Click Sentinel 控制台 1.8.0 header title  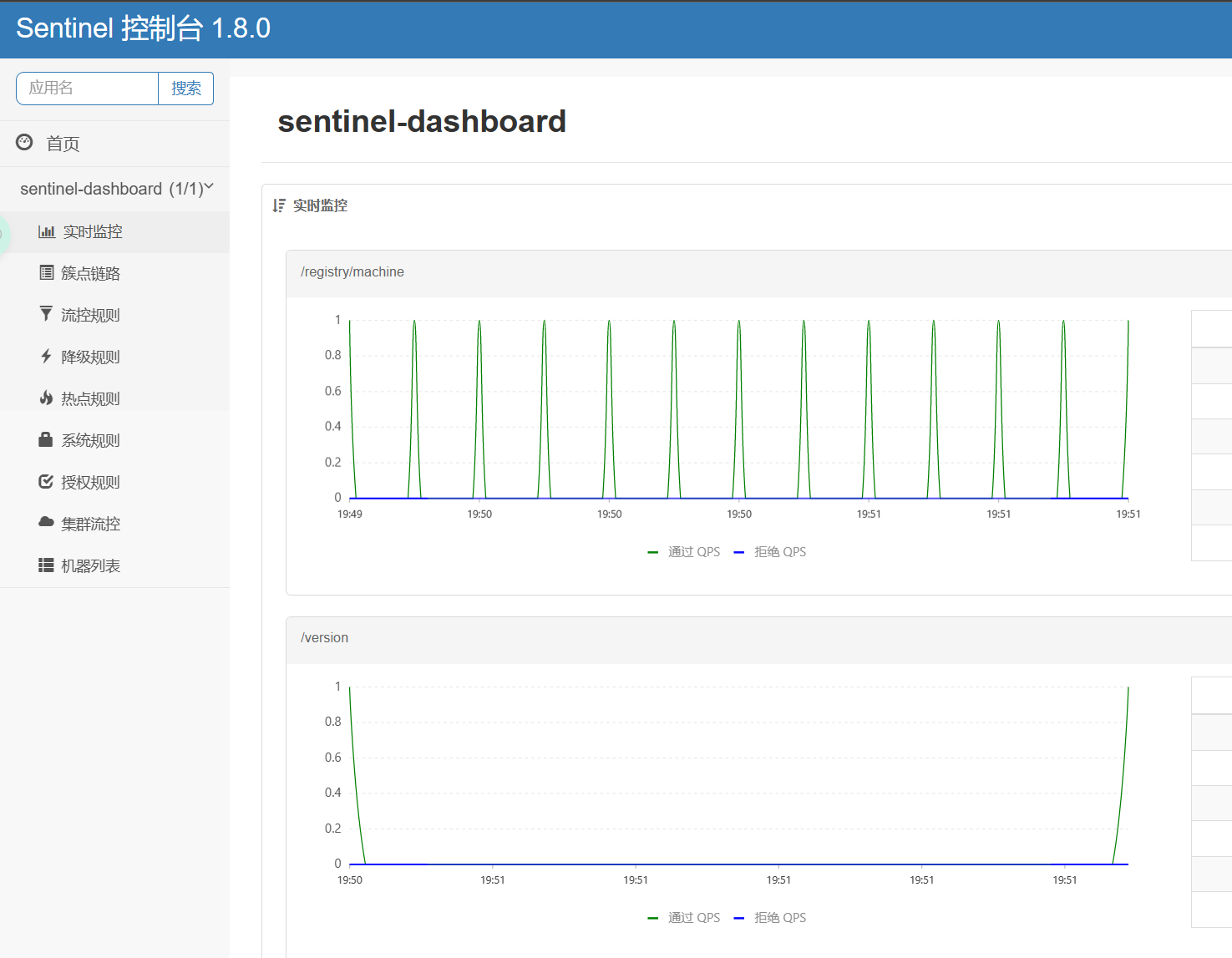pyautogui.click(x=143, y=28)
